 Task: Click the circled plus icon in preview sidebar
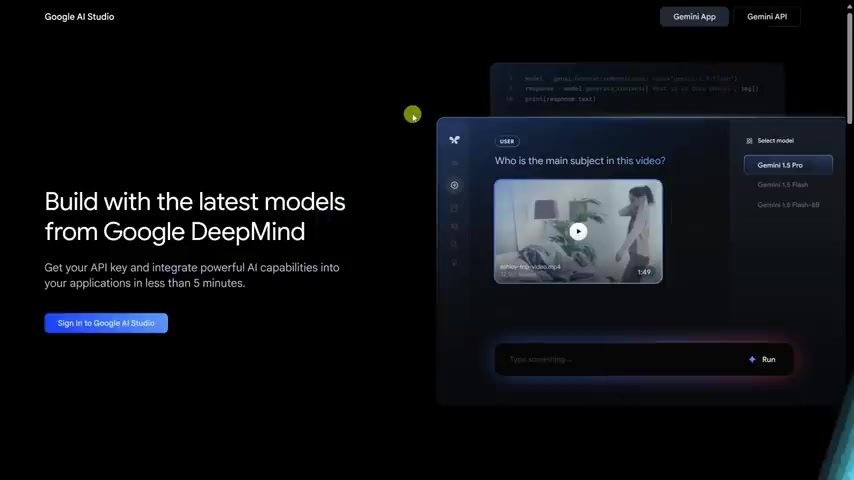454,185
